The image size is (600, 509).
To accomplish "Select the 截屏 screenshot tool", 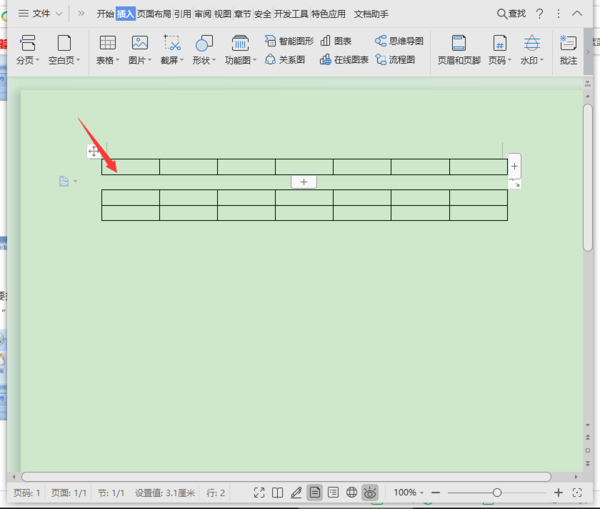I will click(172, 50).
